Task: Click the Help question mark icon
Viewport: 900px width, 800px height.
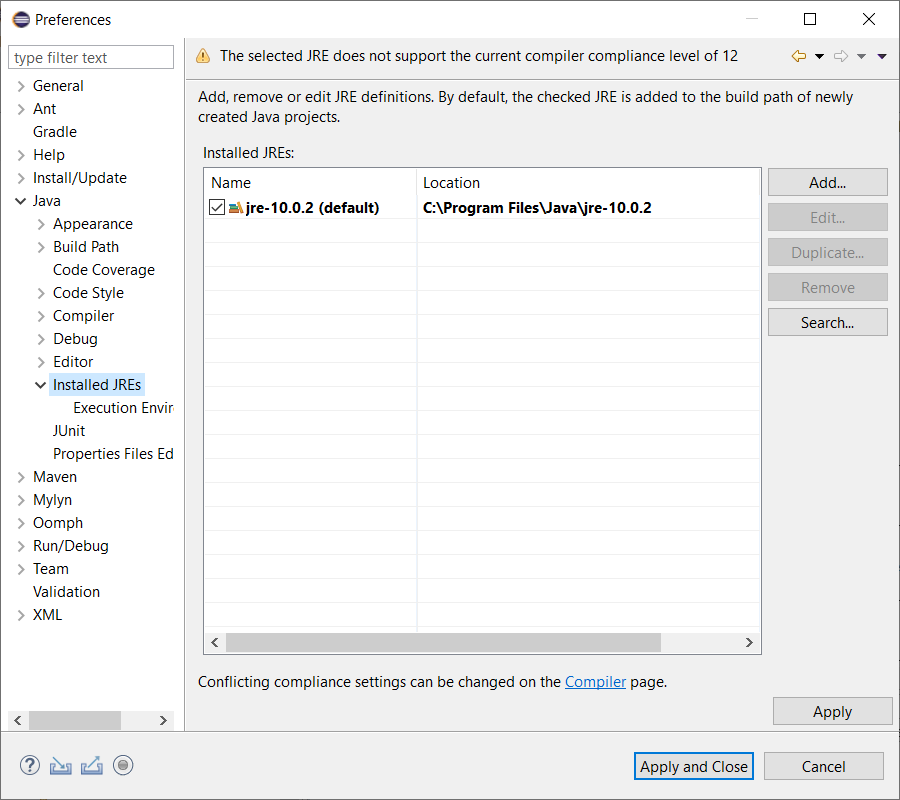Action: click(30, 766)
